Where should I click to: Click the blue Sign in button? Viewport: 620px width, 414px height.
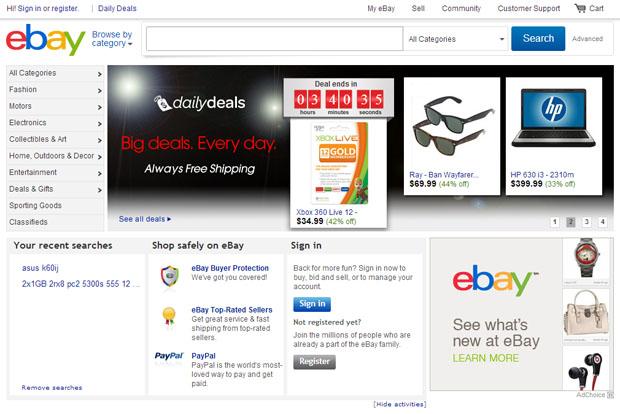(x=312, y=304)
